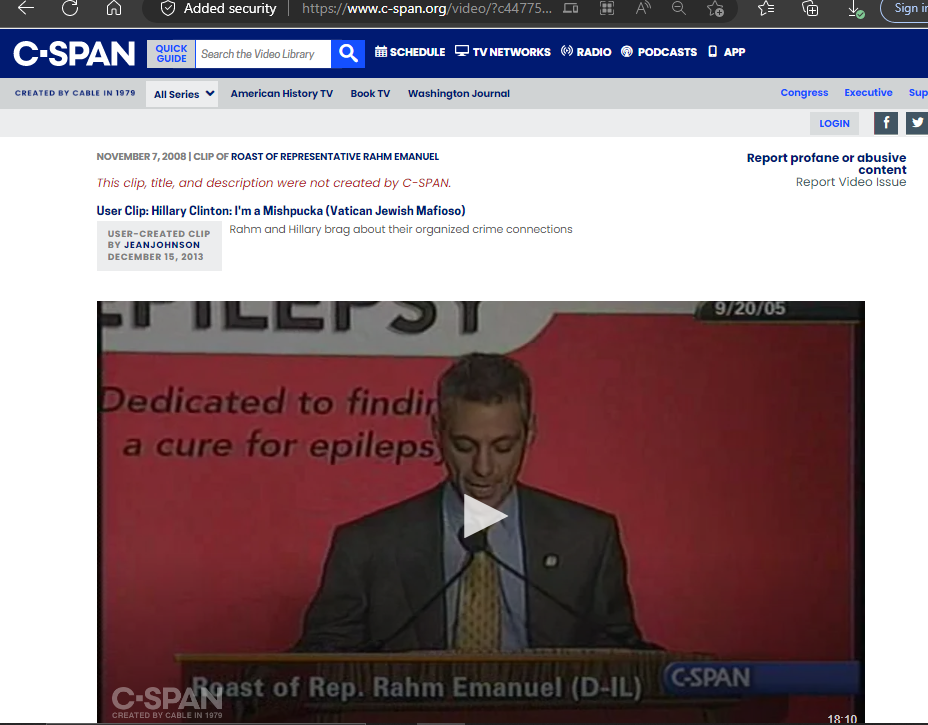Click the C-SPAN logo in header
Viewport: 928px width, 725px height.
click(74, 54)
